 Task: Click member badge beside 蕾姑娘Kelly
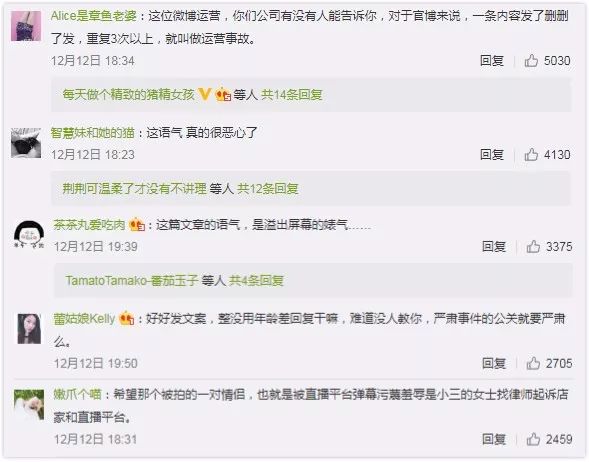127,319
